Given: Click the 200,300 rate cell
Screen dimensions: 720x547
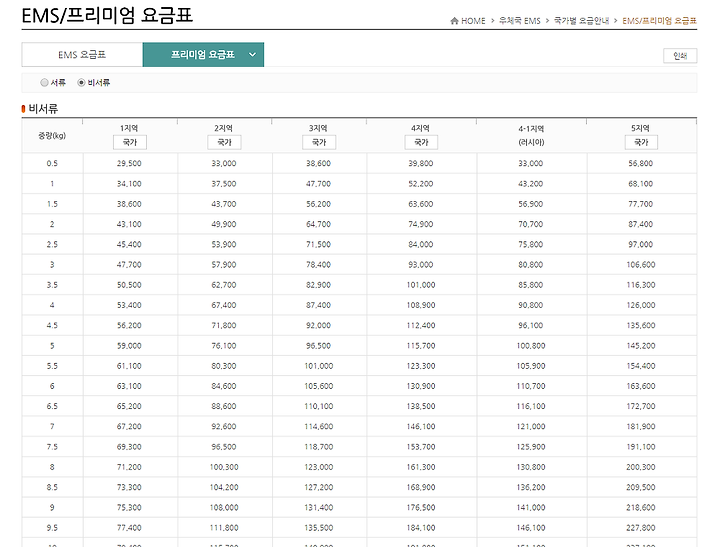Looking at the screenshot, I should pos(641,467).
